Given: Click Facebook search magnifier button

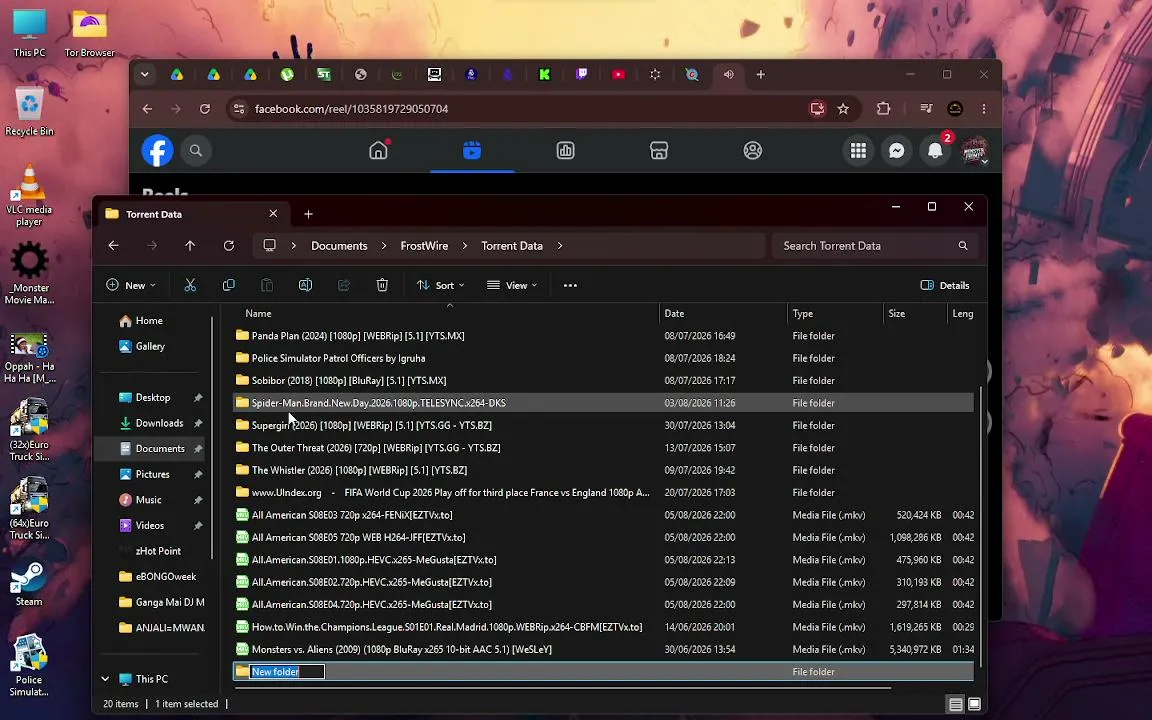Looking at the screenshot, I should click(195, 150).
